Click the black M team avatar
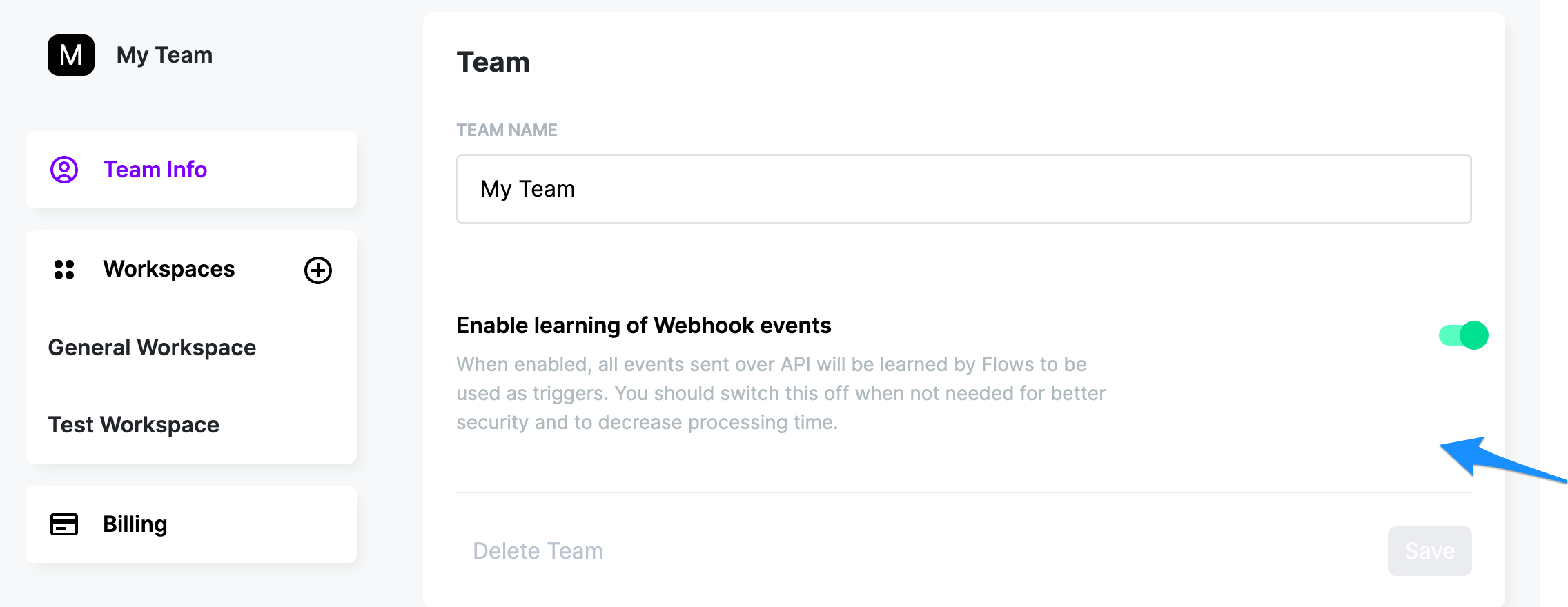Viewport: 1568px width, 607px height. 71,55
